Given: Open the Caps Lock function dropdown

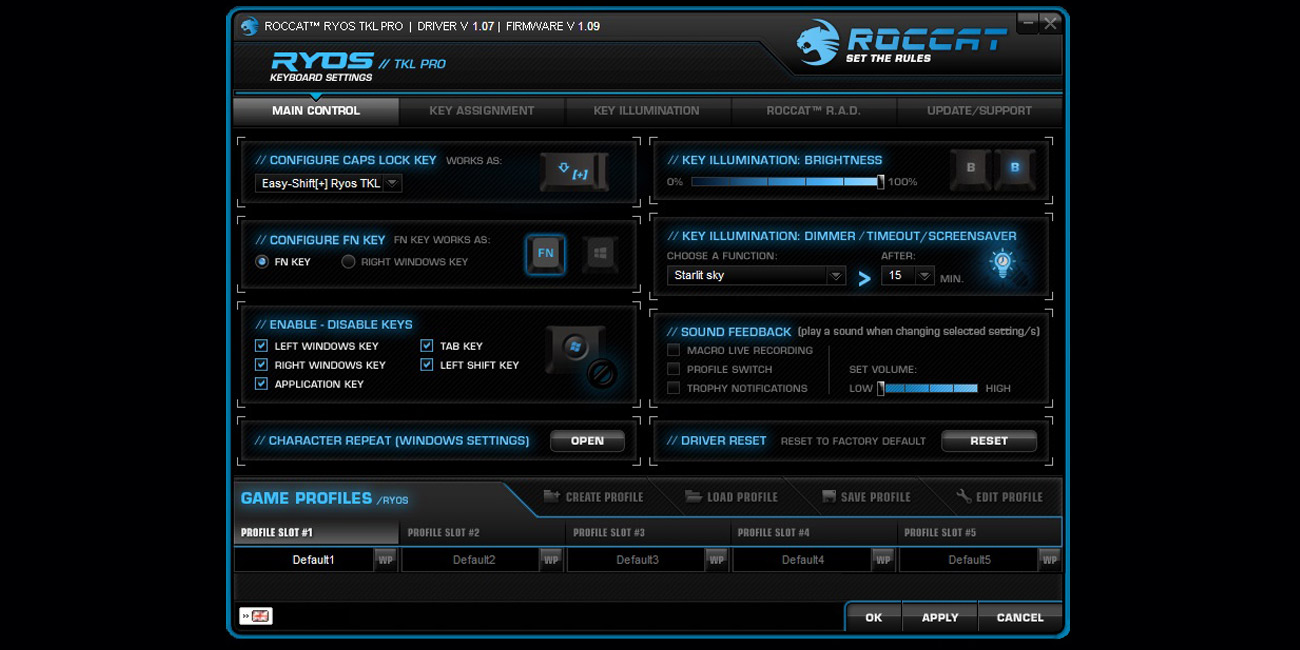Looking at the screenshot, I should click(x=329, y=183).
